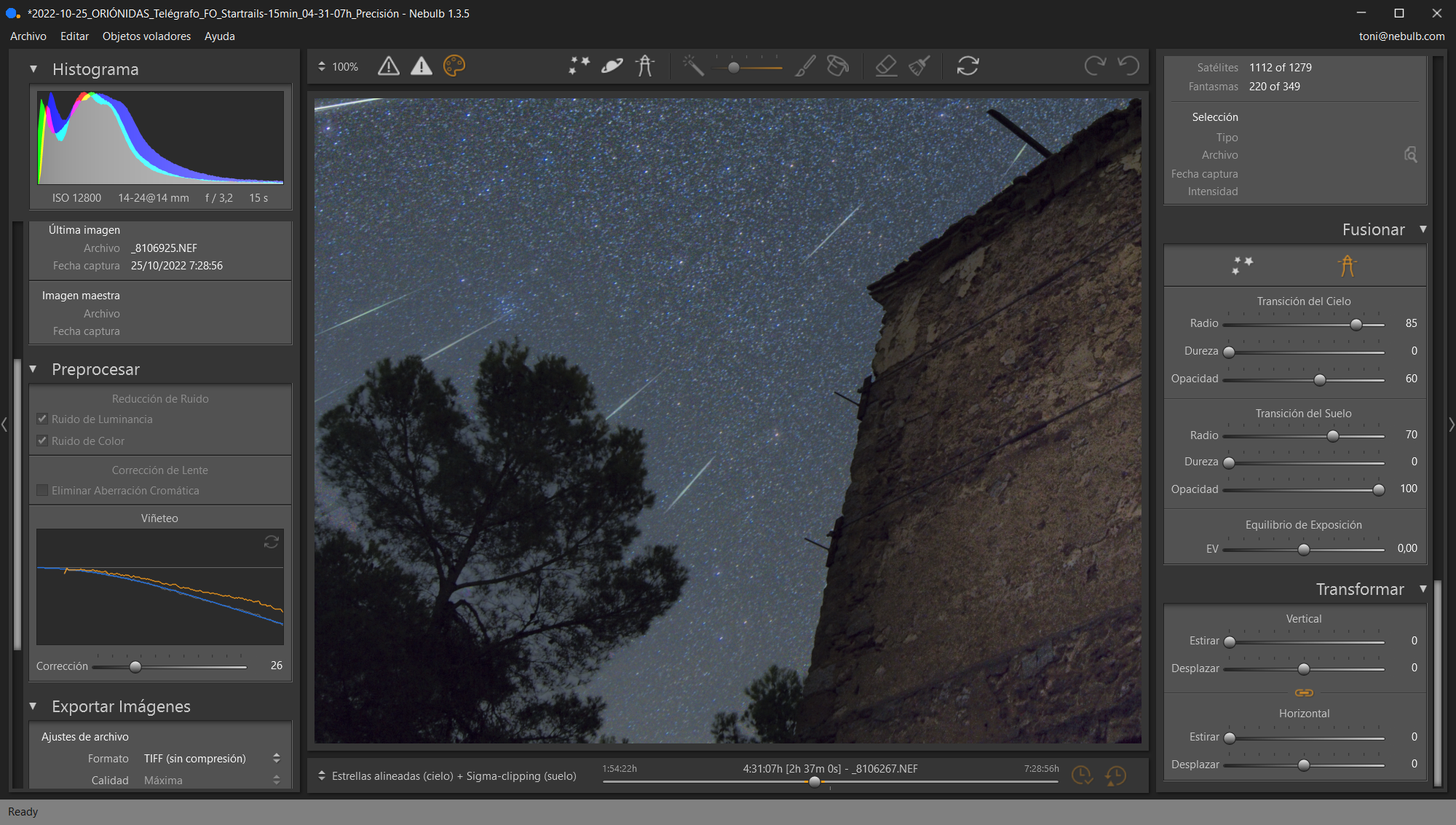Viewport: 1456px width, 825px height.
Task: Select the tower icon in toolbar
Action: pyautogui.click(x=645, y=66)
